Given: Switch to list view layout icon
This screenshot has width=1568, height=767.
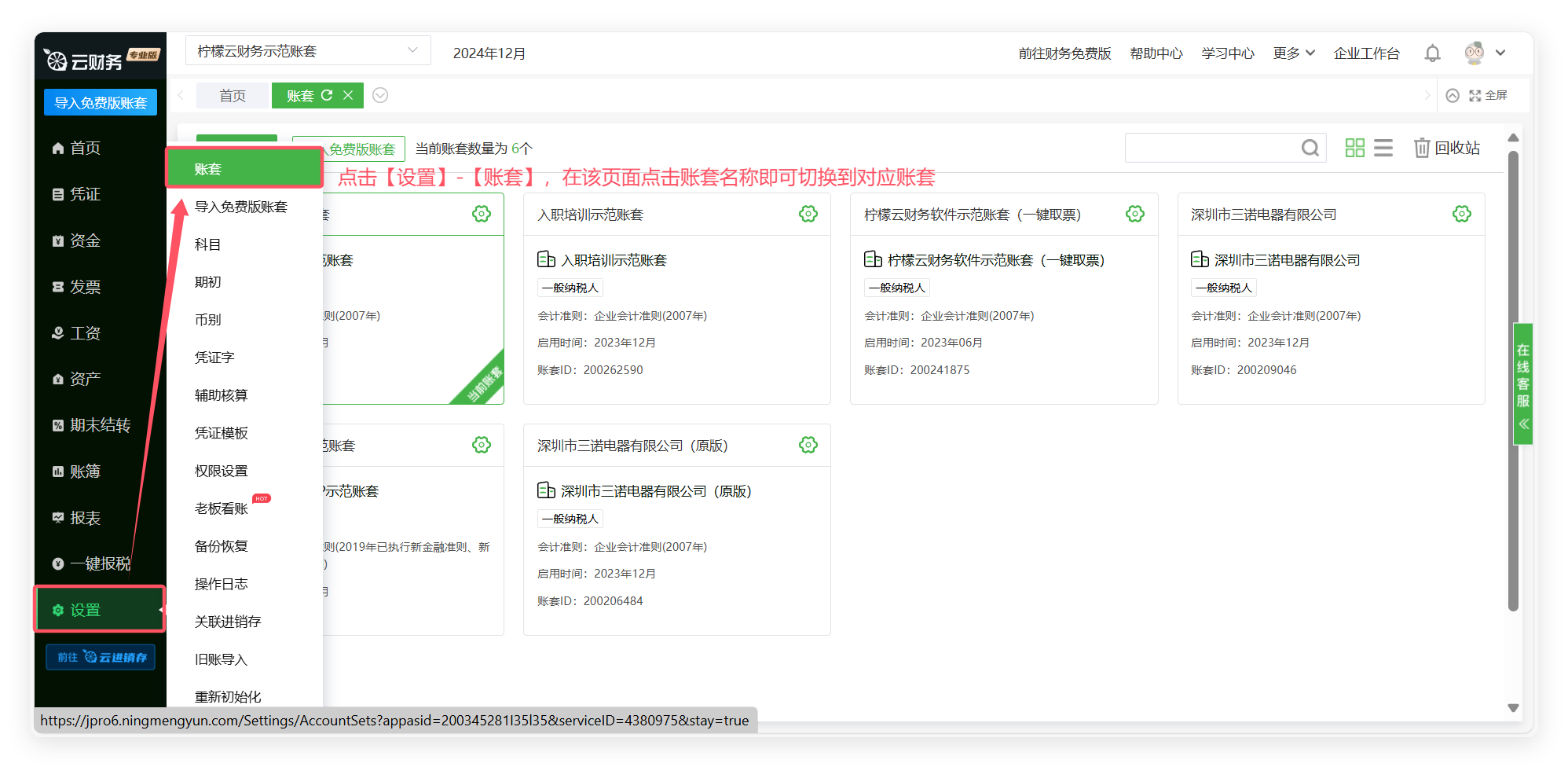Looking at the screenshot, I should pyautogui.click(x=1383, y=148).
